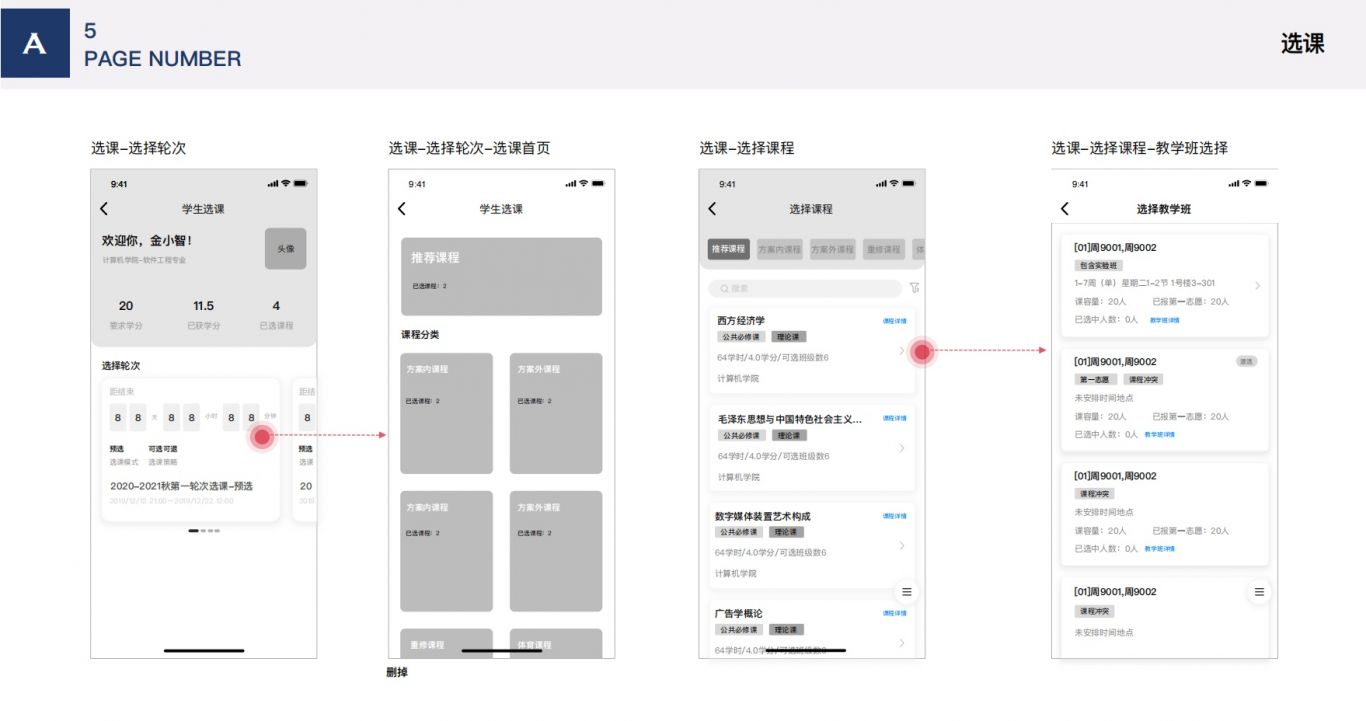
Task: Click the course search field
Action: click(x=805, y=288)
